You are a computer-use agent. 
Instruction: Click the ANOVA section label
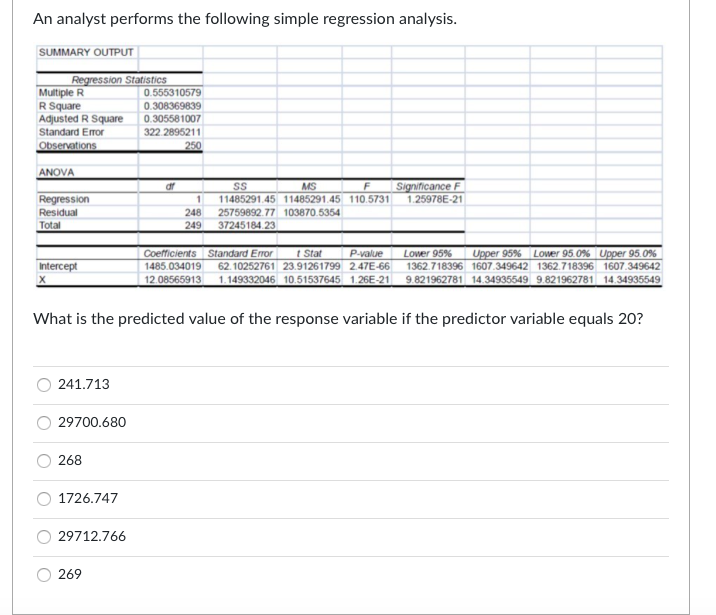[x=57, y=172]
